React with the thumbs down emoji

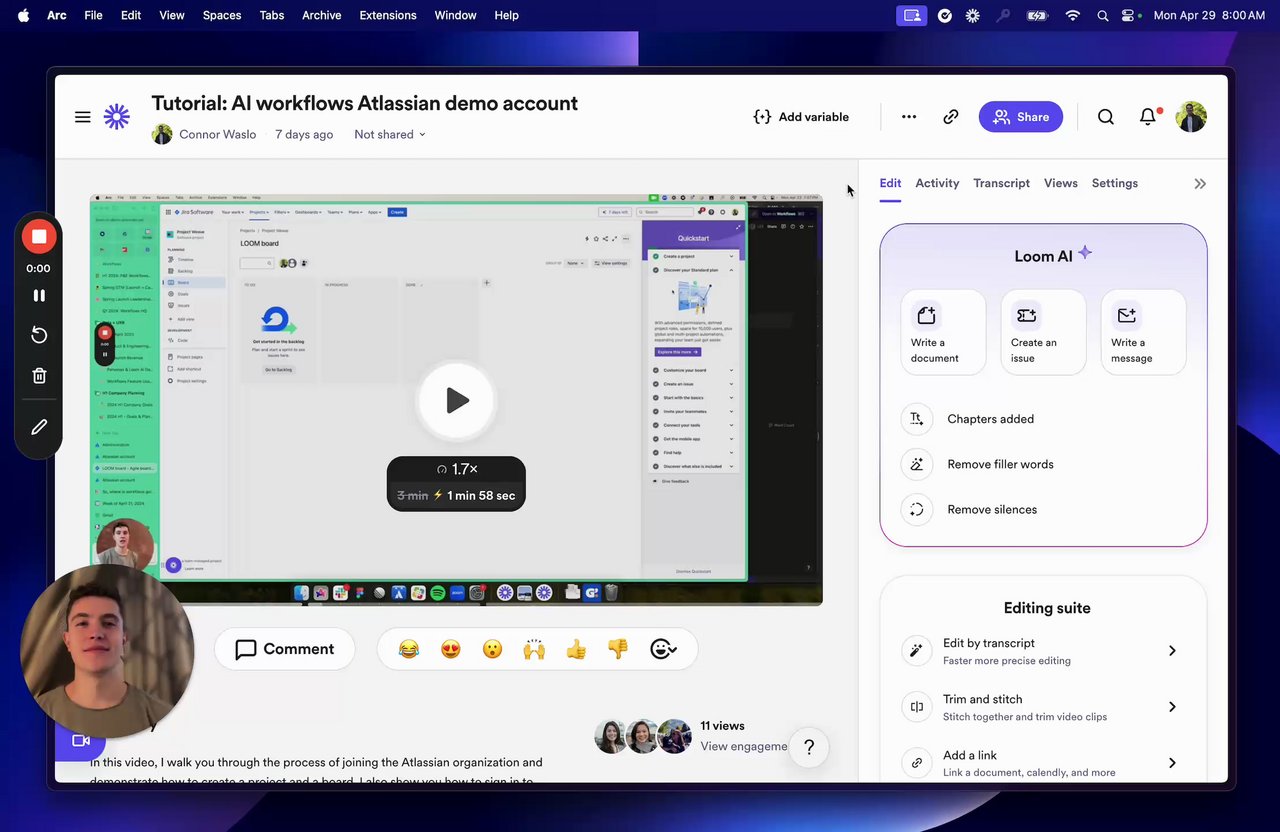click(x=618, y=649)
